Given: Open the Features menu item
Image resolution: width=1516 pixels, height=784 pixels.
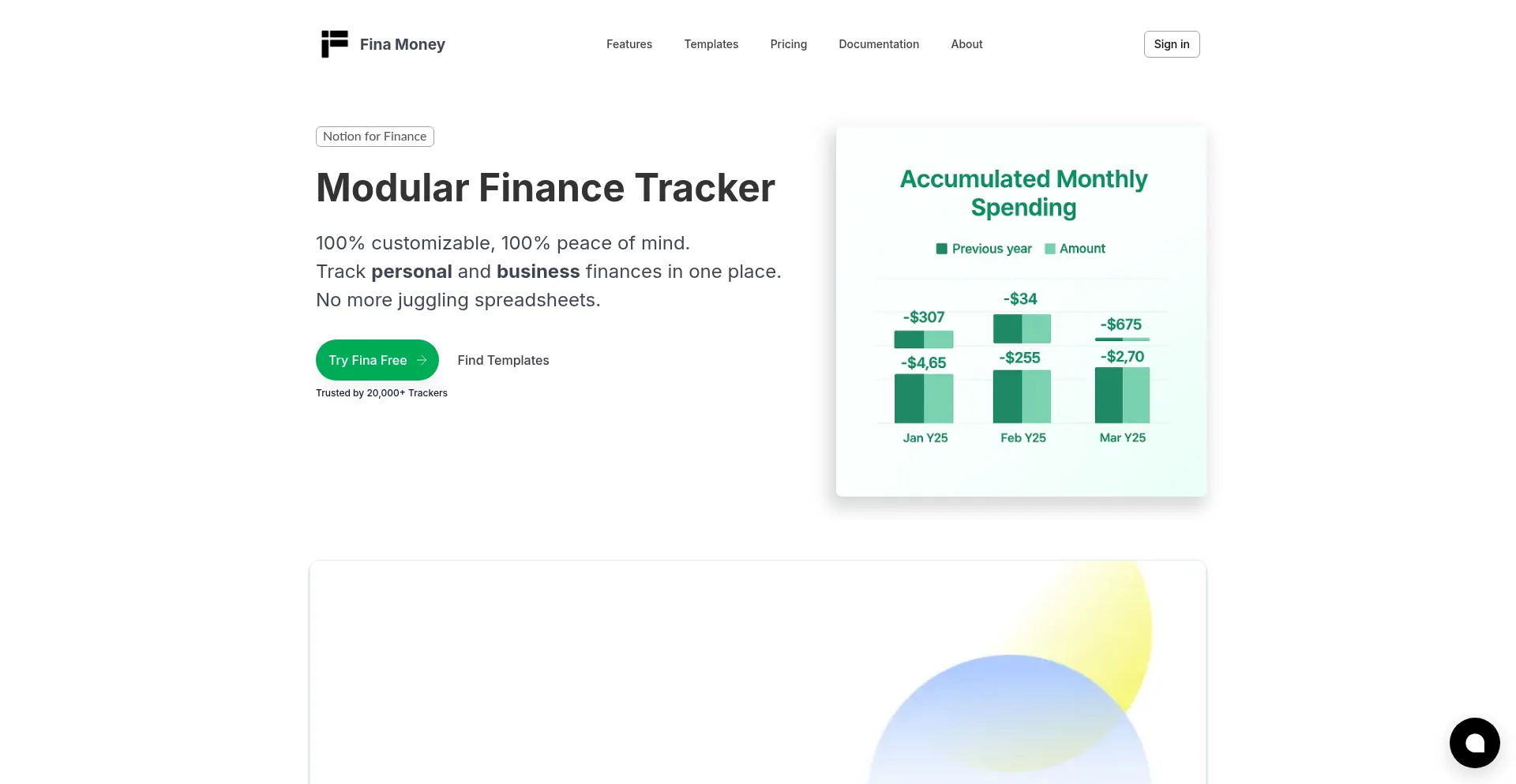Looking at the screenshot, I should point(629,44).
